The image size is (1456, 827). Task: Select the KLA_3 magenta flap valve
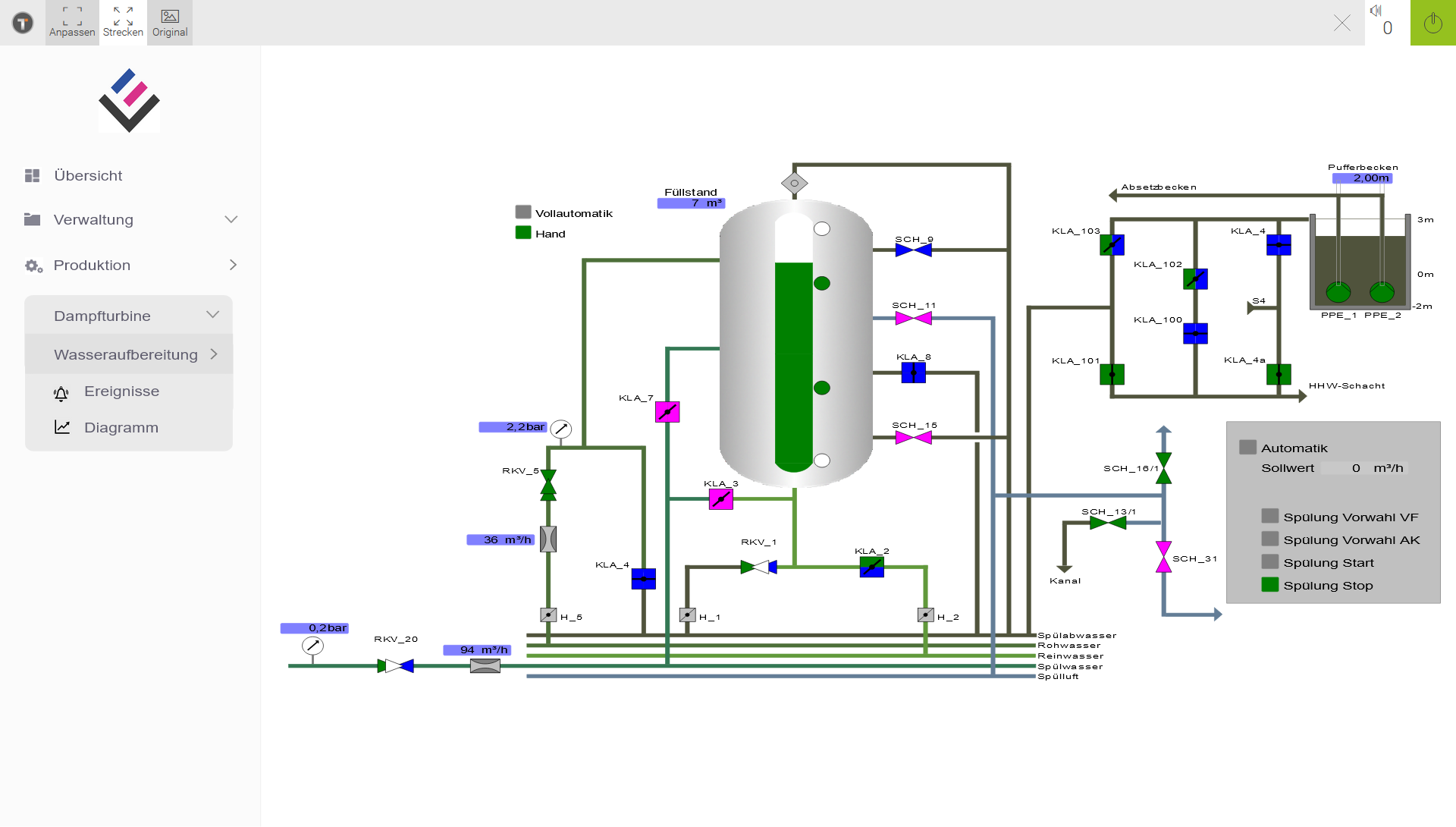(720, 499)
